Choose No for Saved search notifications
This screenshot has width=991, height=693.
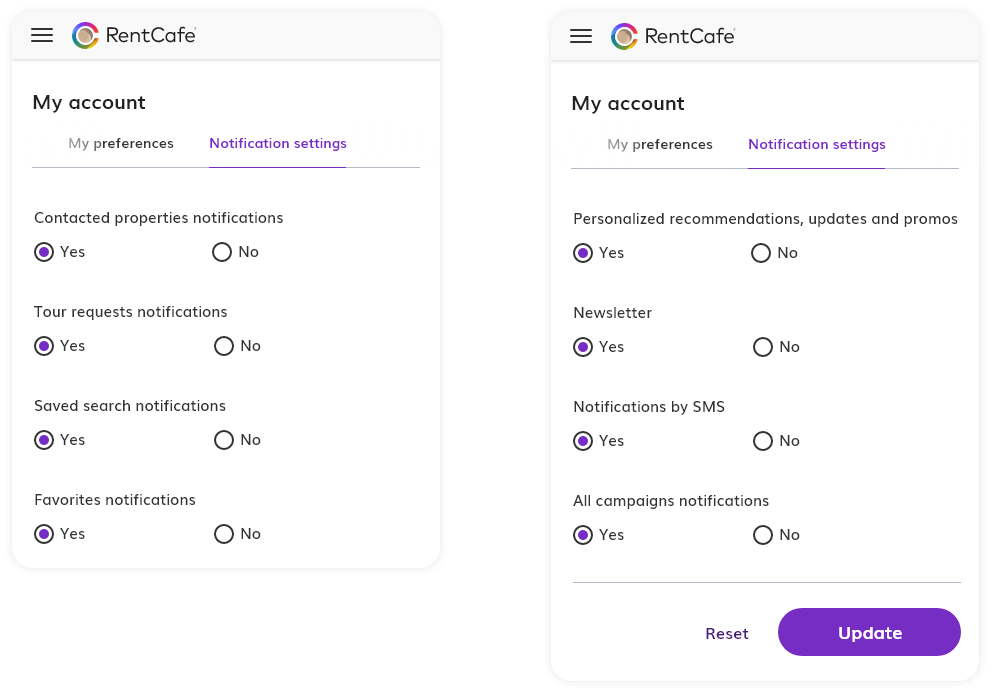point(224,440)
